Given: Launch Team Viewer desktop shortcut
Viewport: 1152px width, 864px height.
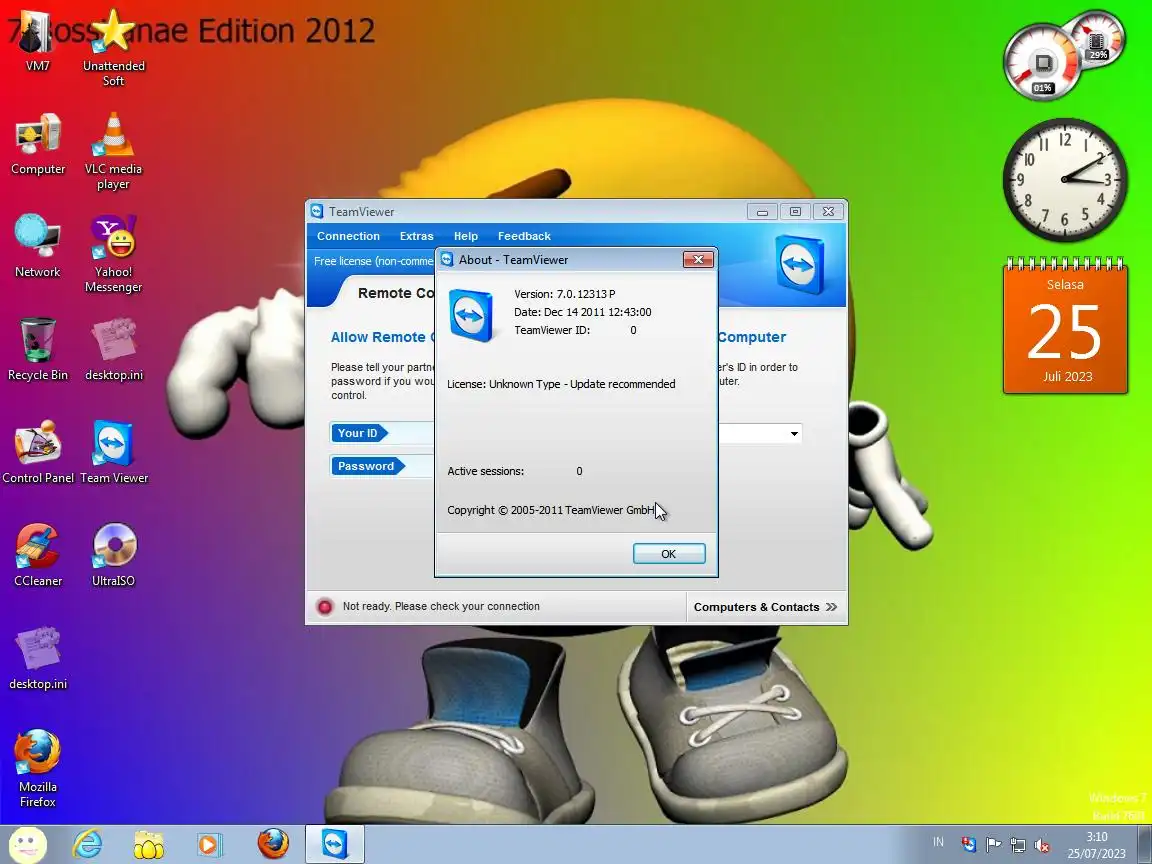Looking at the screenshot, I should pyautogui.click(x=113, y=453).
